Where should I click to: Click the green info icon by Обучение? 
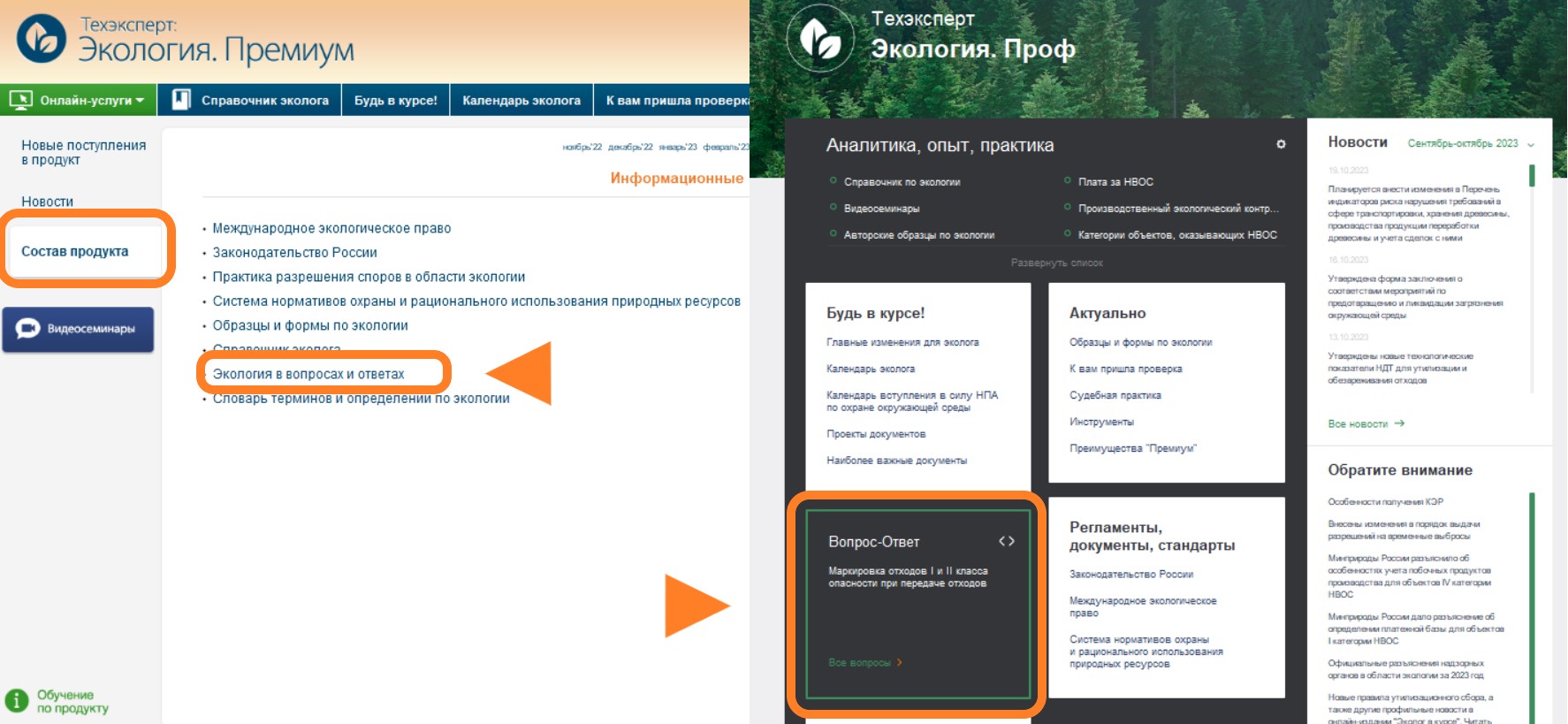tap(17, 700)
